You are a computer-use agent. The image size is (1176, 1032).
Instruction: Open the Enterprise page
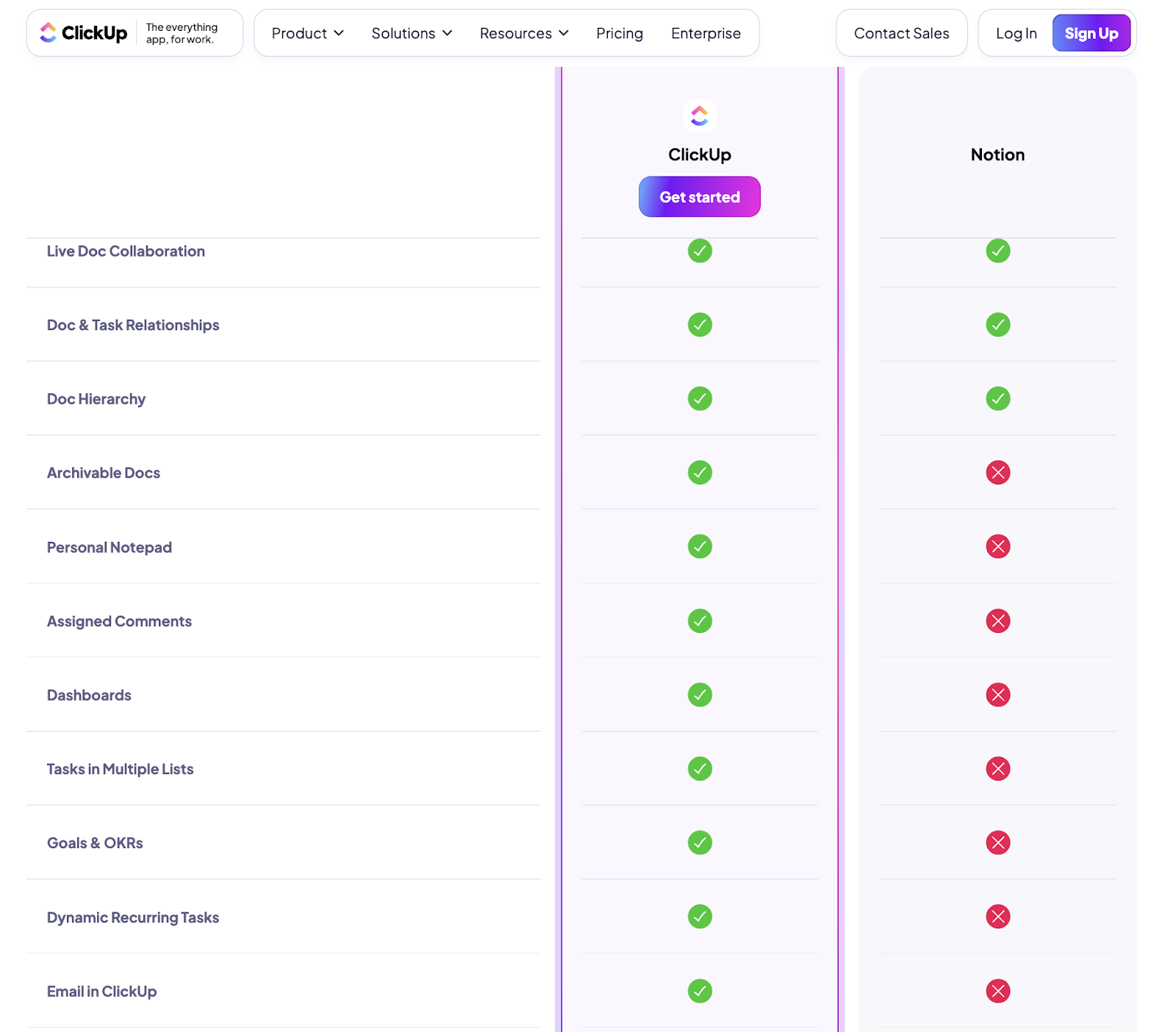(706, 33)
